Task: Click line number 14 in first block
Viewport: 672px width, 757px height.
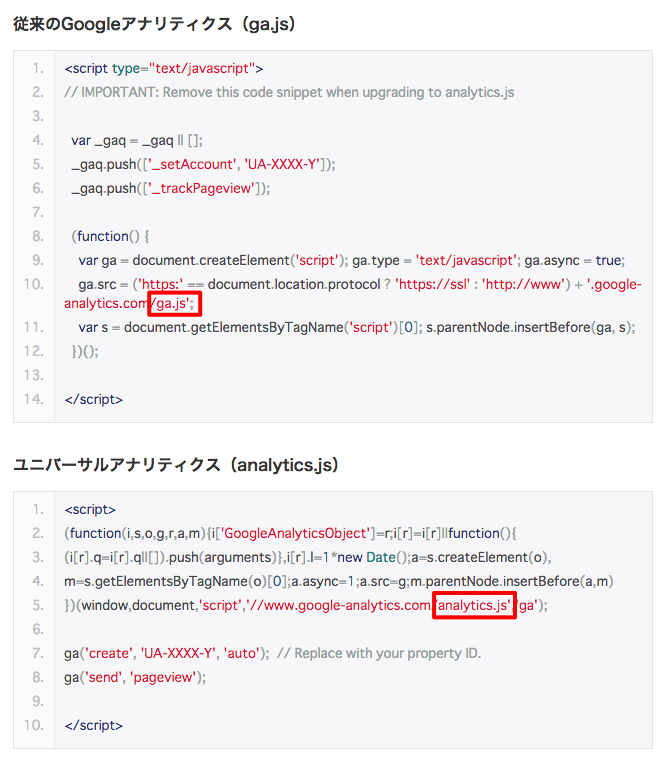Action: (x=34, y=399)
